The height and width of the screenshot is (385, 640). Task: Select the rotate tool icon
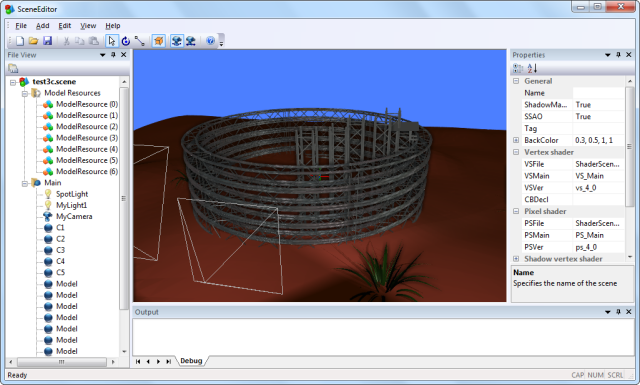click(x=126, y=41)
